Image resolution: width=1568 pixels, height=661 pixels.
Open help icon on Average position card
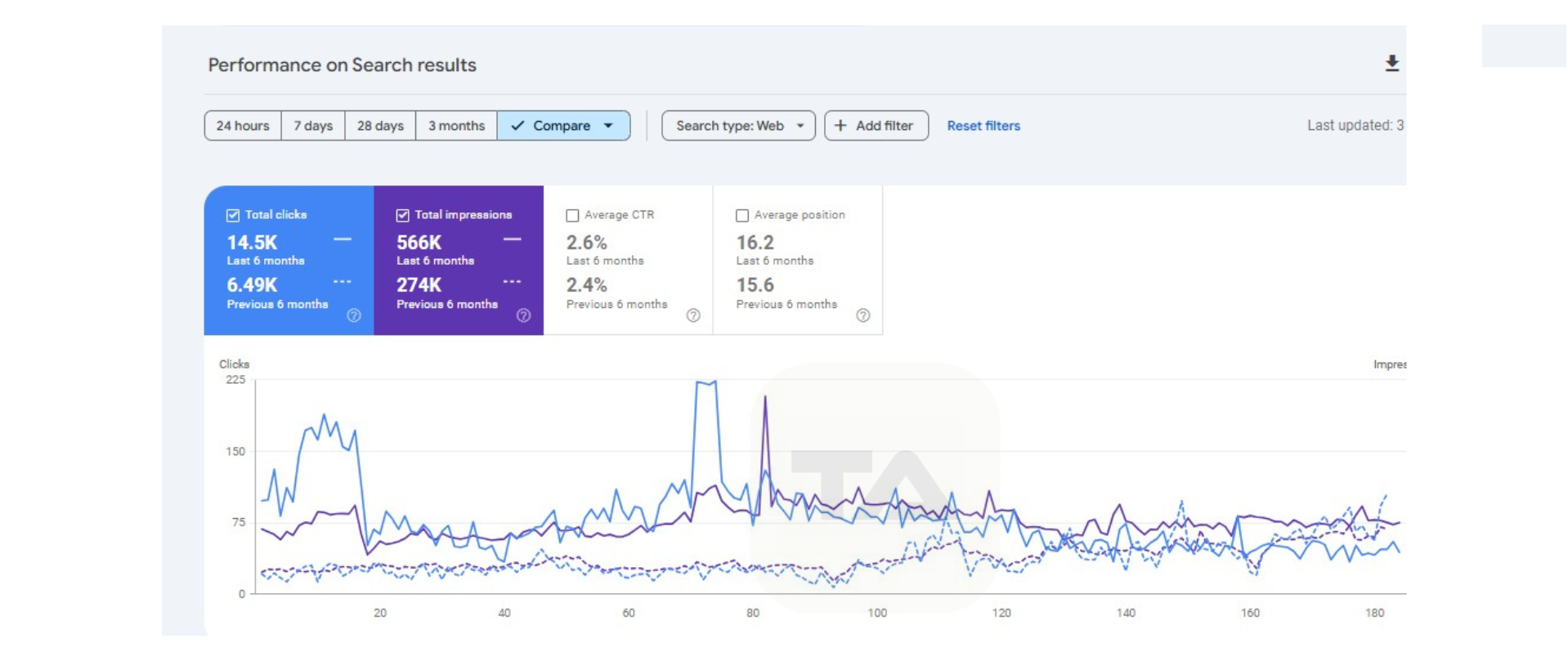click(x=862, y=315)
